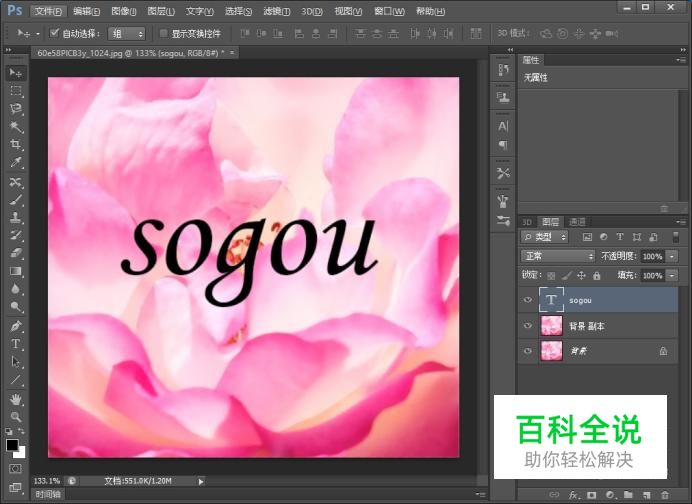This screenshot has width=692, height=504.
Task: Hide the 背景 副本 layer
Action: 527,326
